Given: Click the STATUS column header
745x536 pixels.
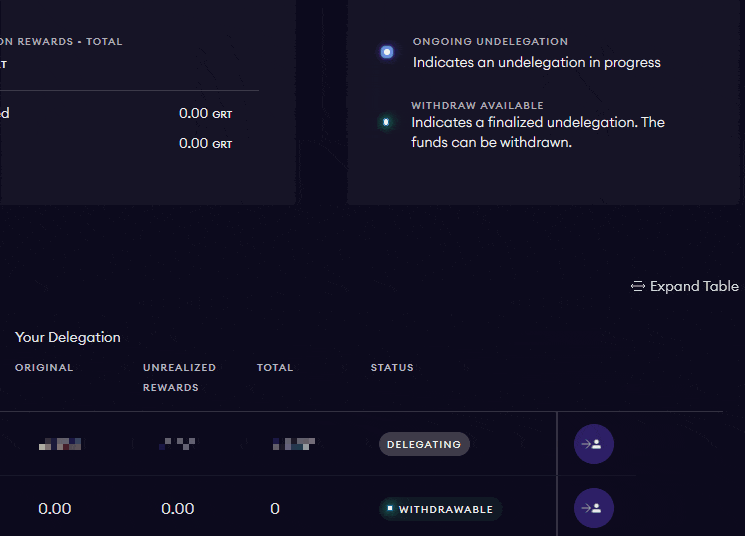Looking at the screenshot, I should tap(392, 367).
